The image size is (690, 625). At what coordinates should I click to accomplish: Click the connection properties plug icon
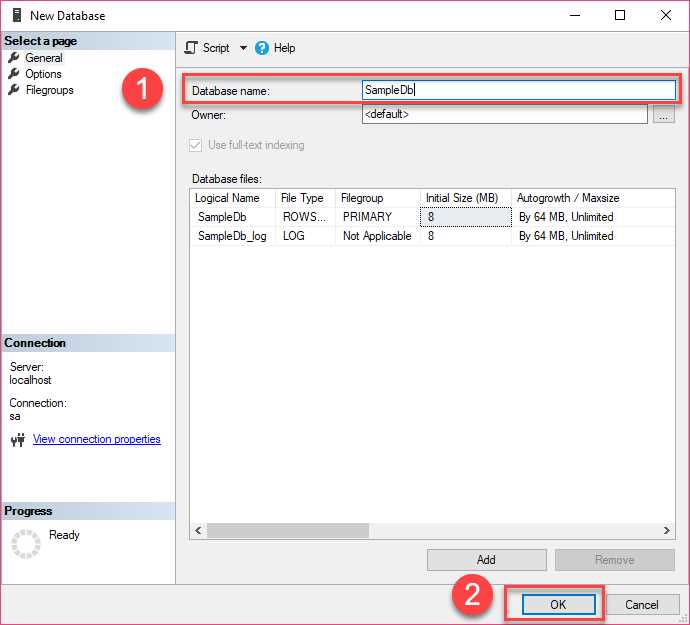(x=18, y=440)
